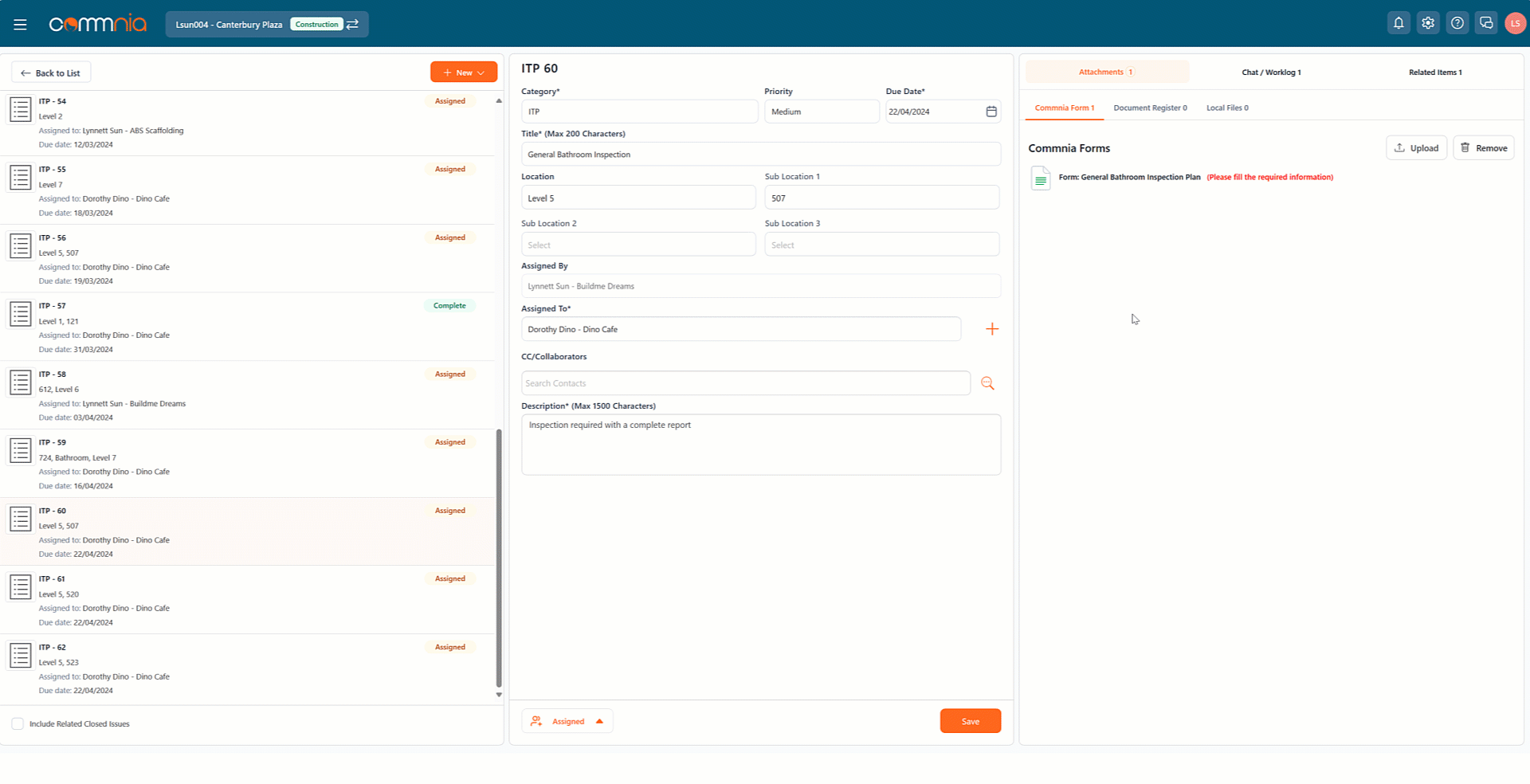Click the list icon of ITP - 61
1530x784 pixels.
(x=21, y=587)
